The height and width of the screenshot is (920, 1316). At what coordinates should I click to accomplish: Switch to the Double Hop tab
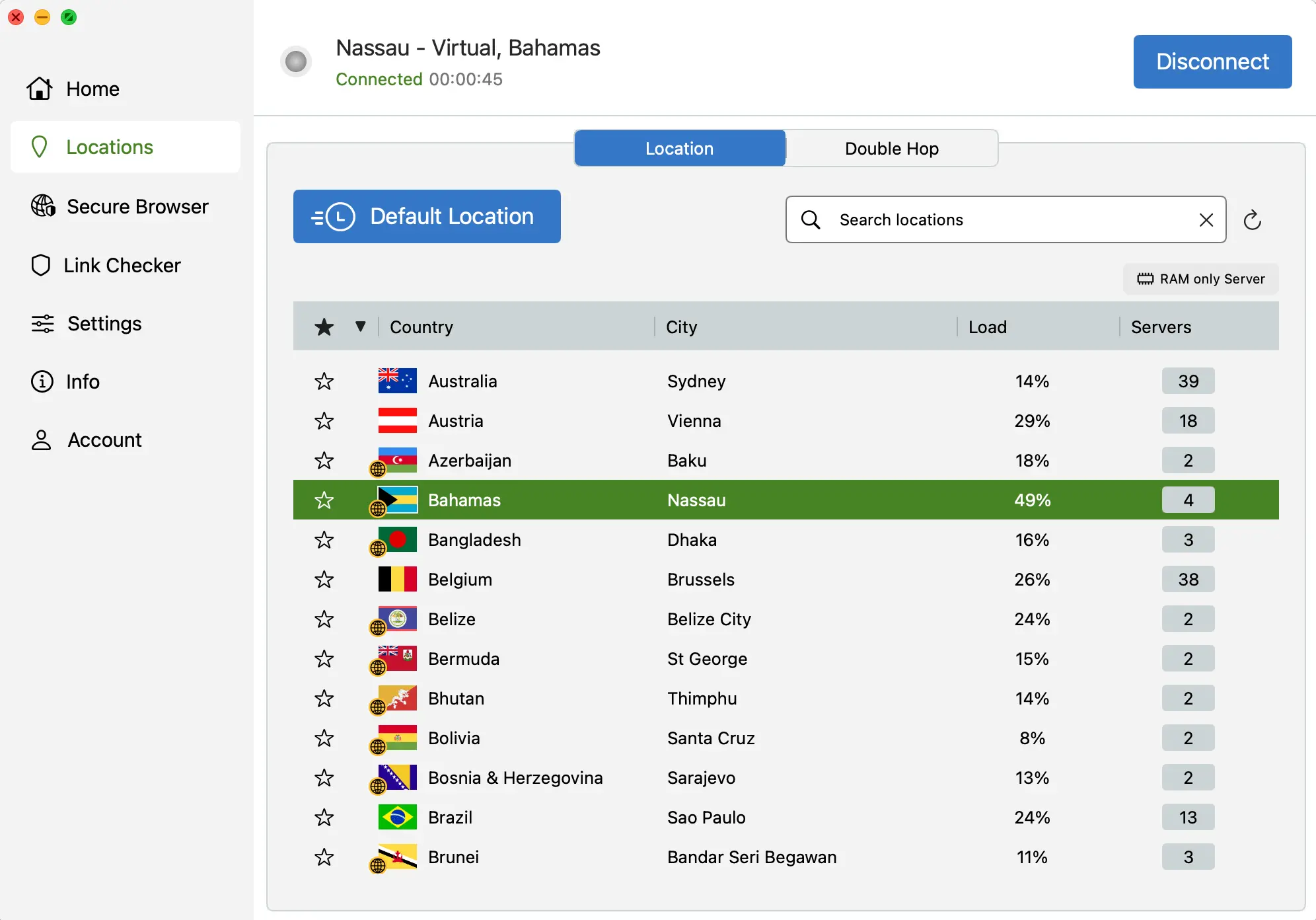point(891,148)
